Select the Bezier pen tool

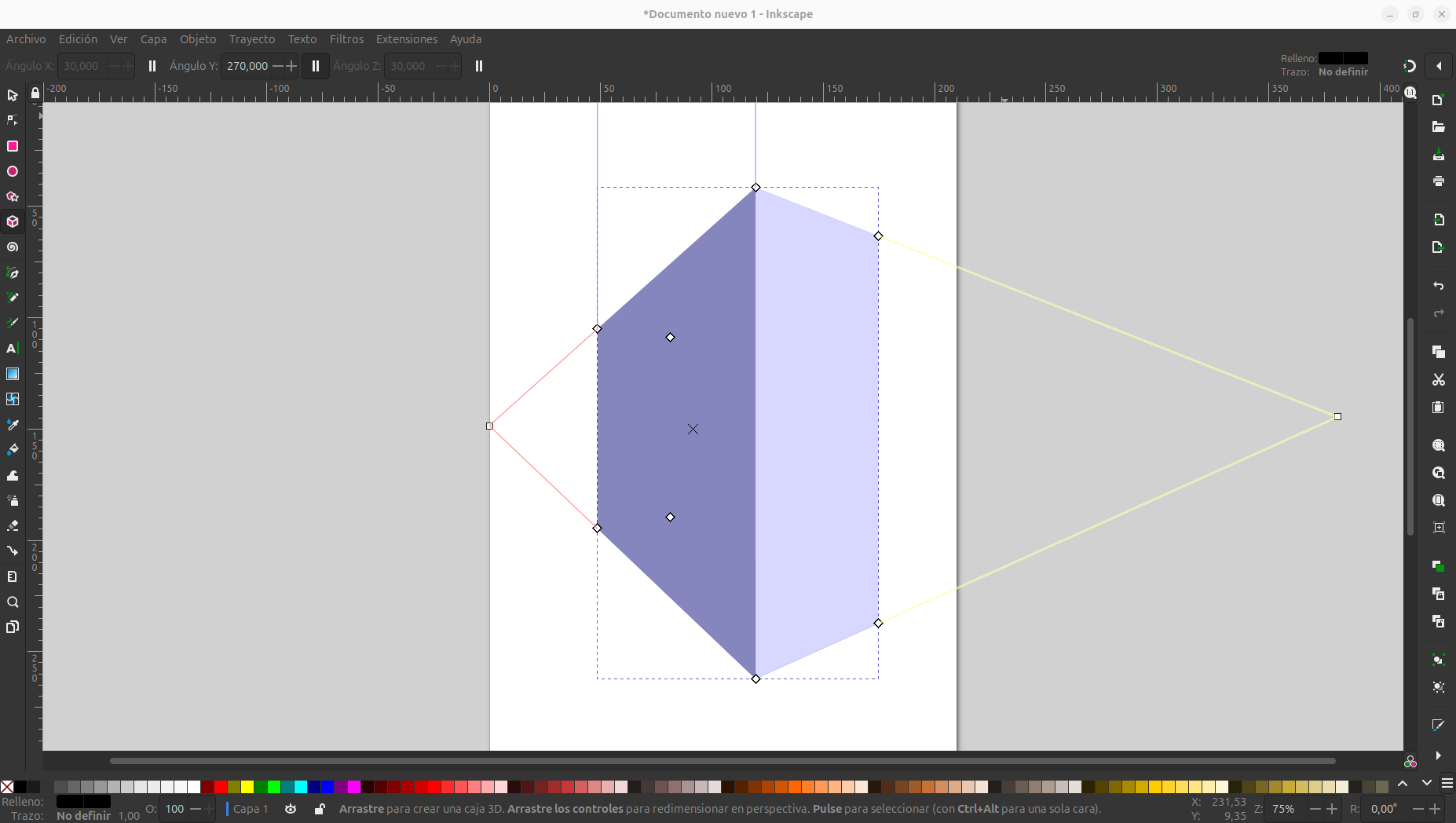13,273
